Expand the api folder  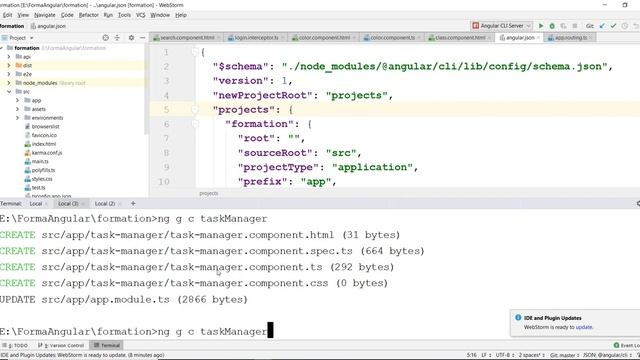pos(9,57)
